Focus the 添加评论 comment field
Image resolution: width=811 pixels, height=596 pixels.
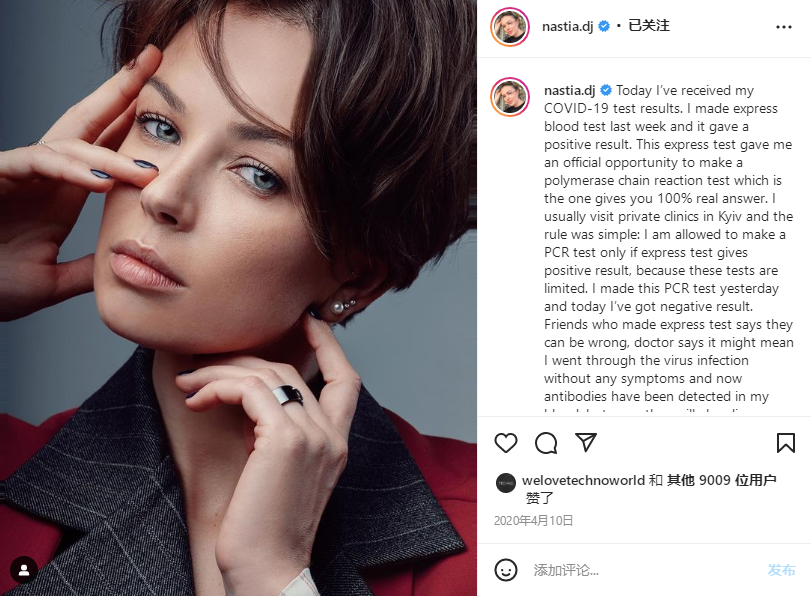click(644, 570)
